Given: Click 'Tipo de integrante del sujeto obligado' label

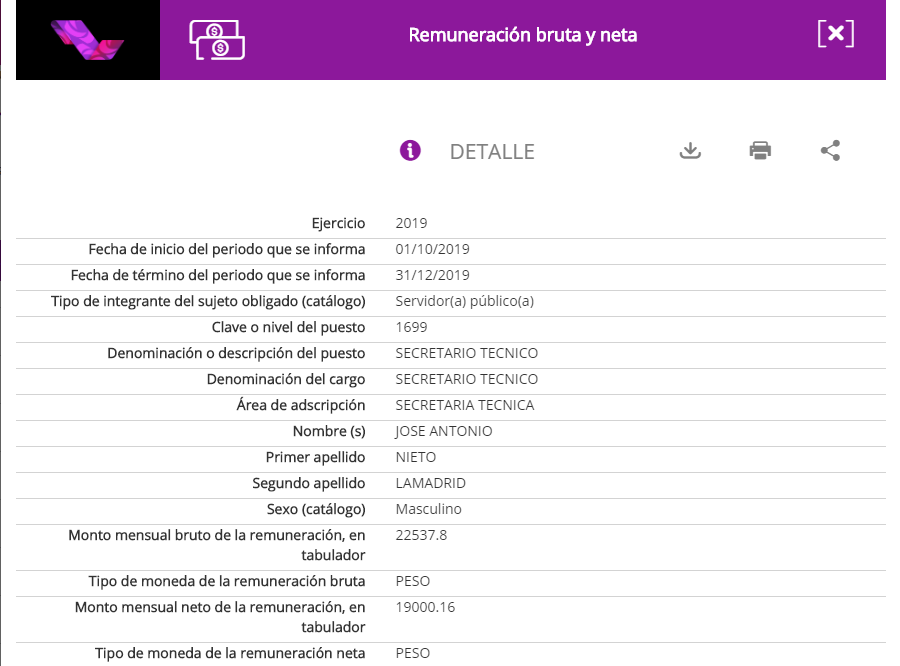Looking at the screenshot, I should 208,301.
